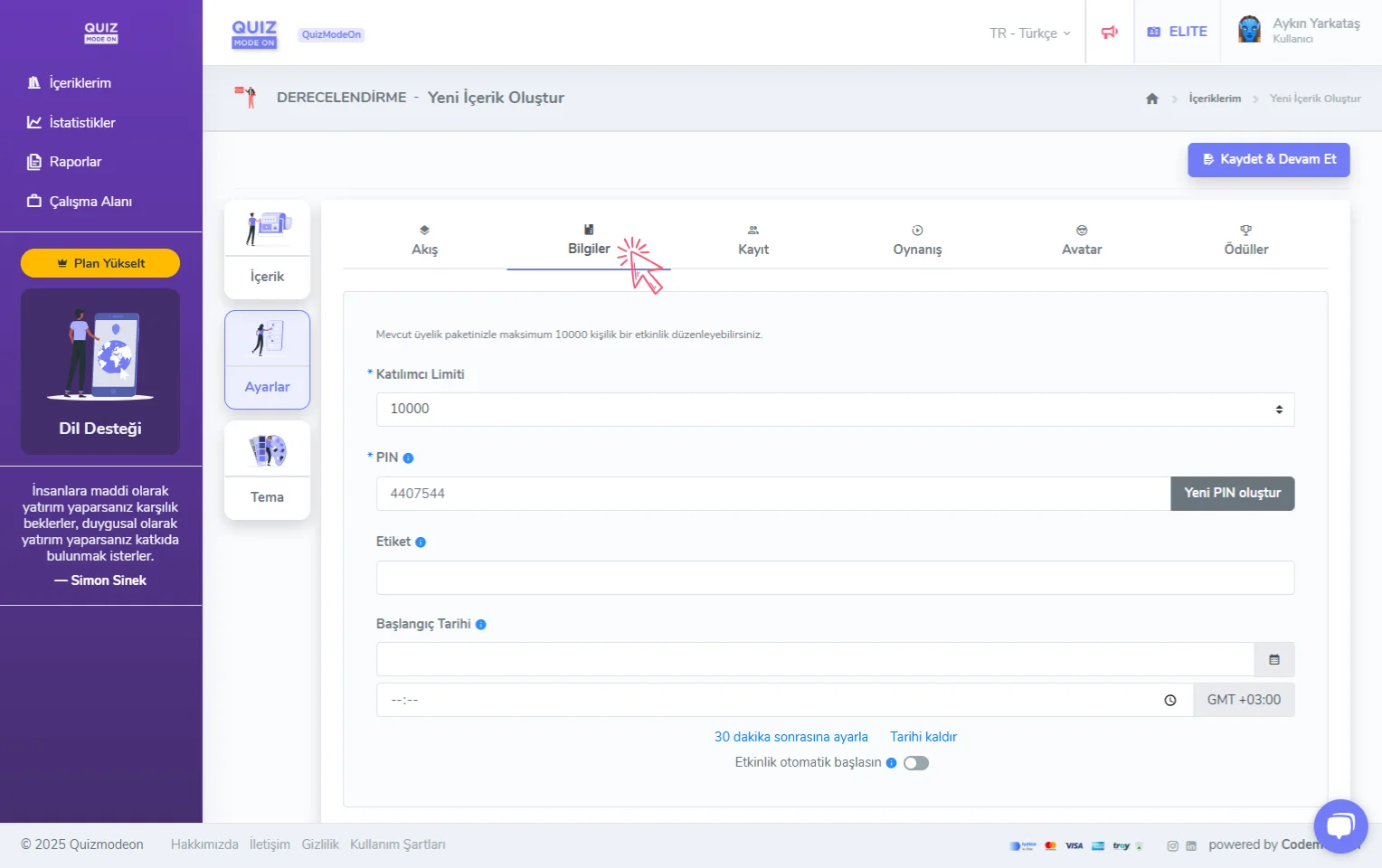Image resolution: width=1382 pixels, height=868 pixels.
Task: Click the calendar icon for start date
Action: point(1273,660)
